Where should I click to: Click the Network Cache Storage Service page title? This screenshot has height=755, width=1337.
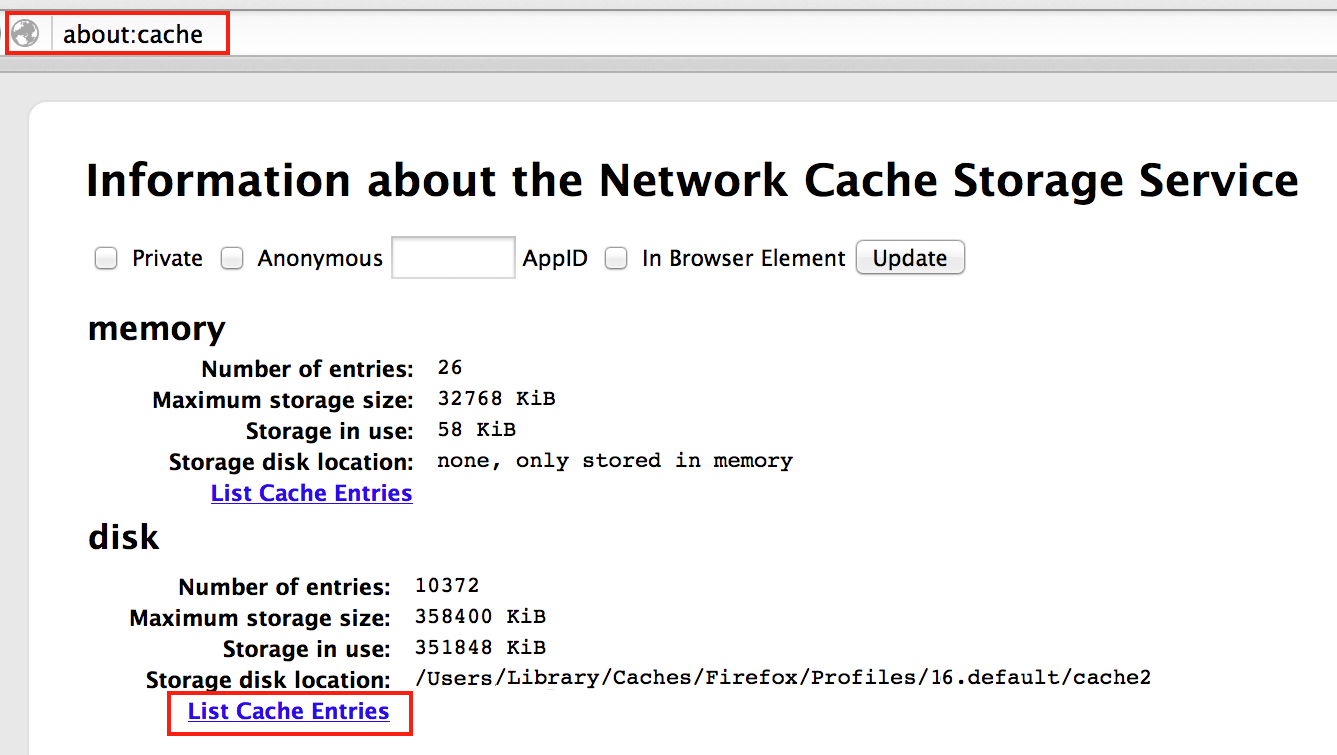point(691,180)
